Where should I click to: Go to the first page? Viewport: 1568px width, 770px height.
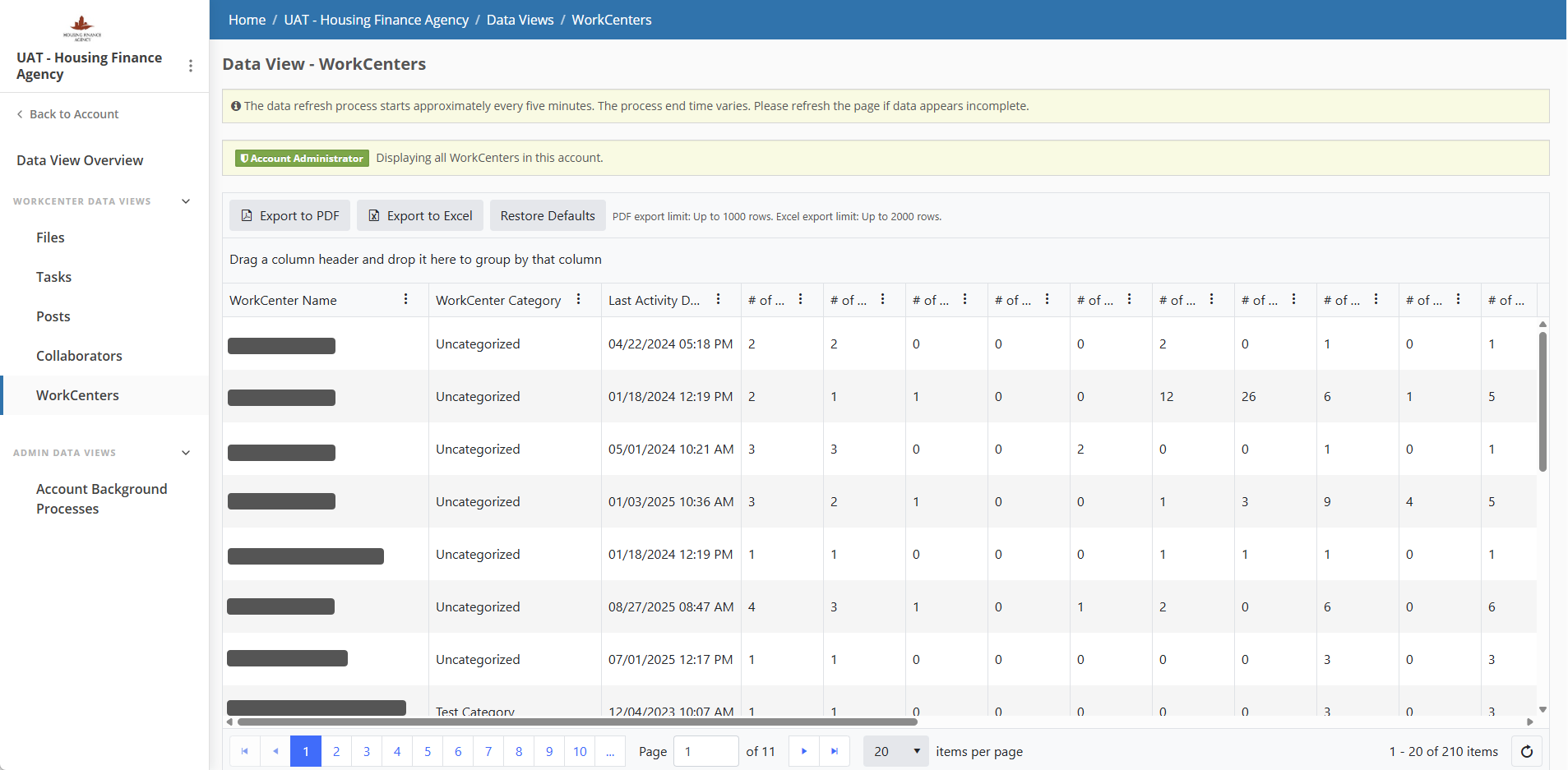click(x=245, y=751)
